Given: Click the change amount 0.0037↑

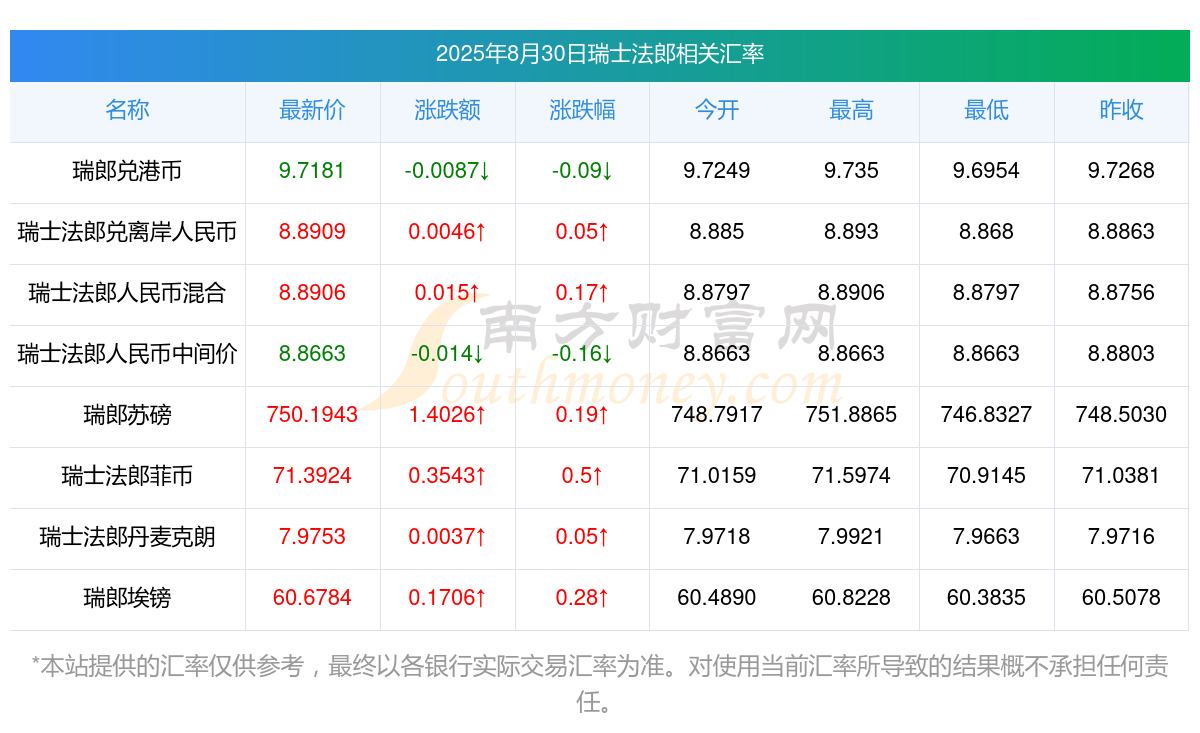Looking at the screenshot, I should 447,537.
